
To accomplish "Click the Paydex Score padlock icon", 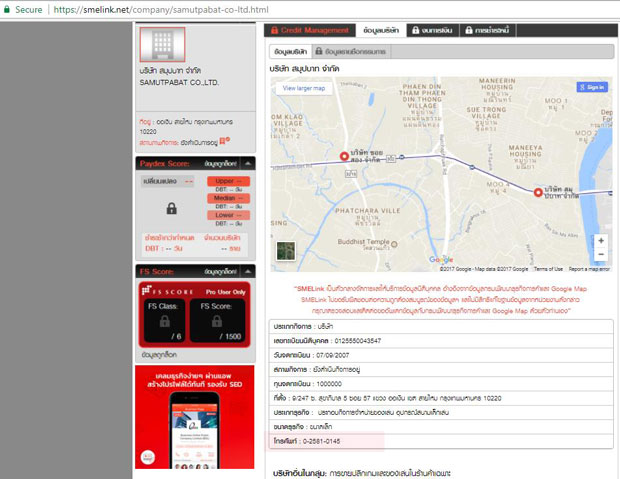I will click(172, 210).
